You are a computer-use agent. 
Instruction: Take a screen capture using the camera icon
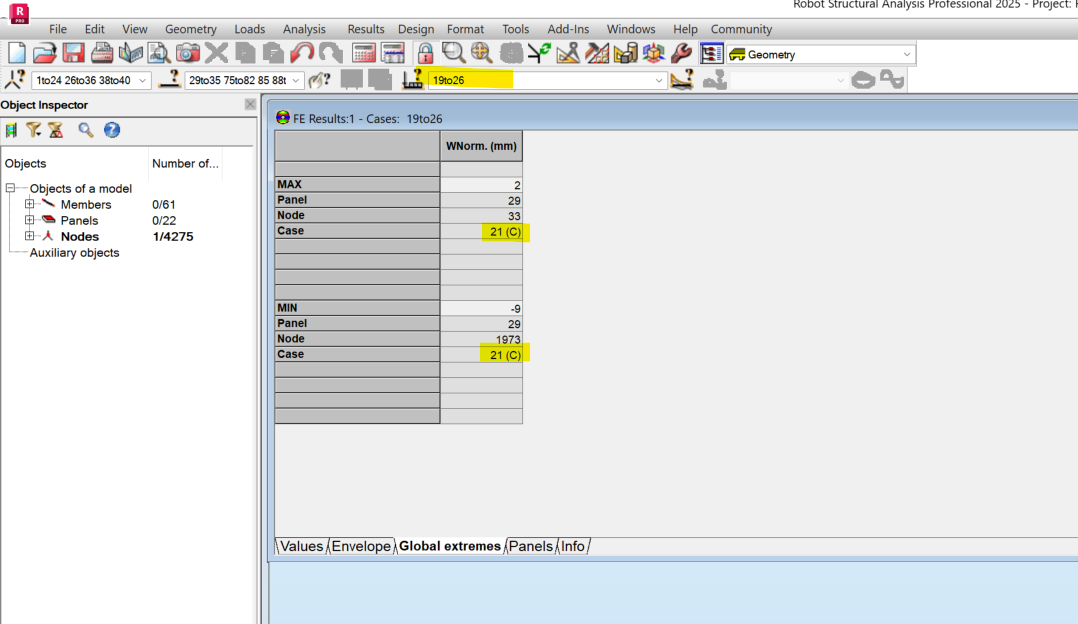[x=187, y=53]
